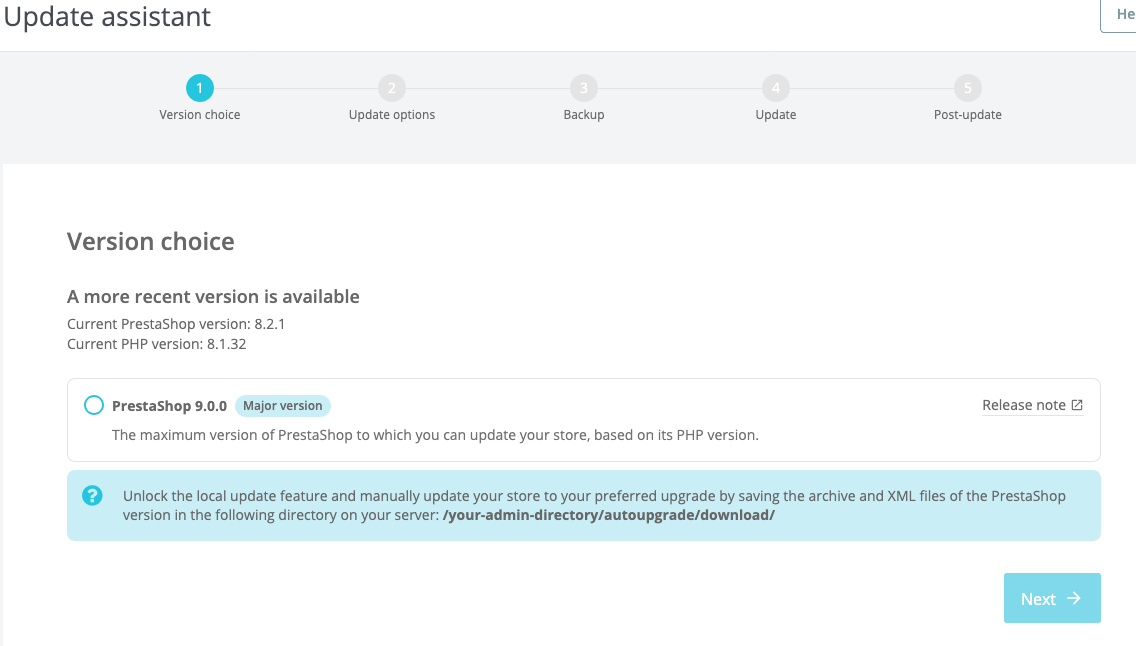
Task: Select the PrestaShop 9.0.0 radio button
Action: [x=94, y=405]
